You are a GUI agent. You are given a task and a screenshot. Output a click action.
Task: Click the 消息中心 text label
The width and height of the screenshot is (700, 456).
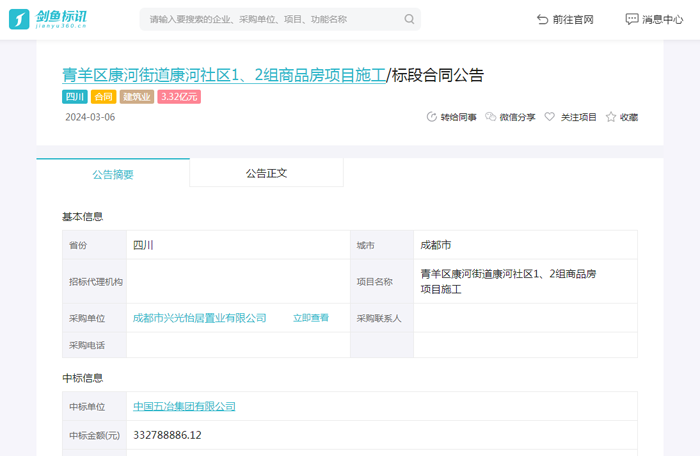pos(662,19)
